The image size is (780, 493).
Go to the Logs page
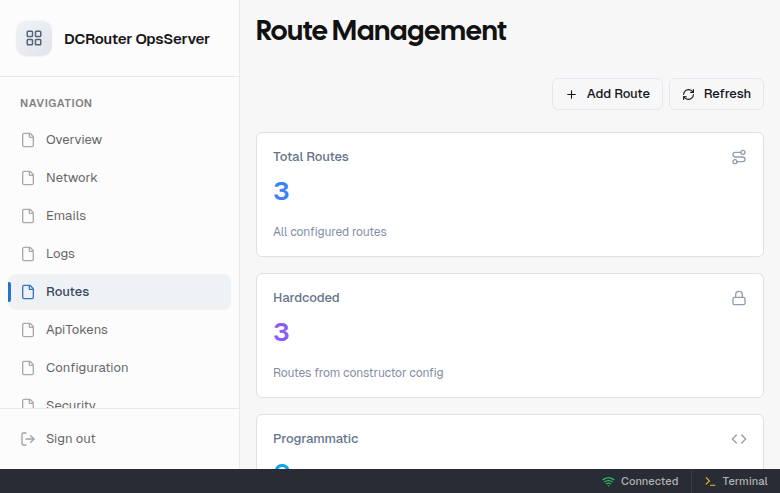(x=60, y=254)
